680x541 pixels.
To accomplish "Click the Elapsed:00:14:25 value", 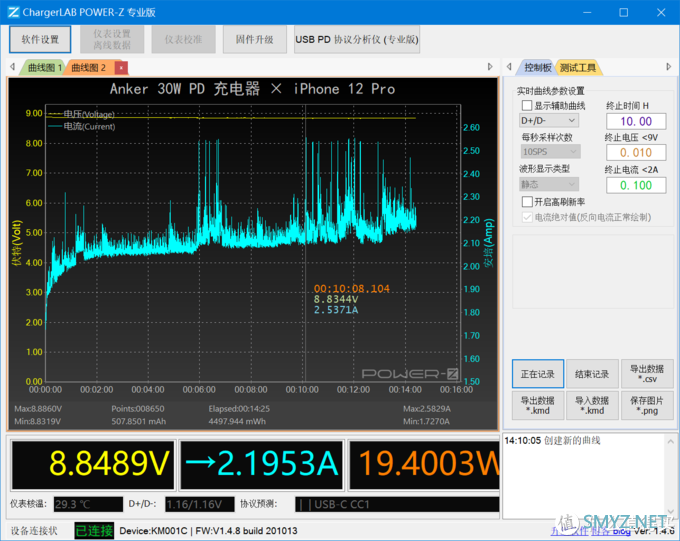I will point(239,409).
